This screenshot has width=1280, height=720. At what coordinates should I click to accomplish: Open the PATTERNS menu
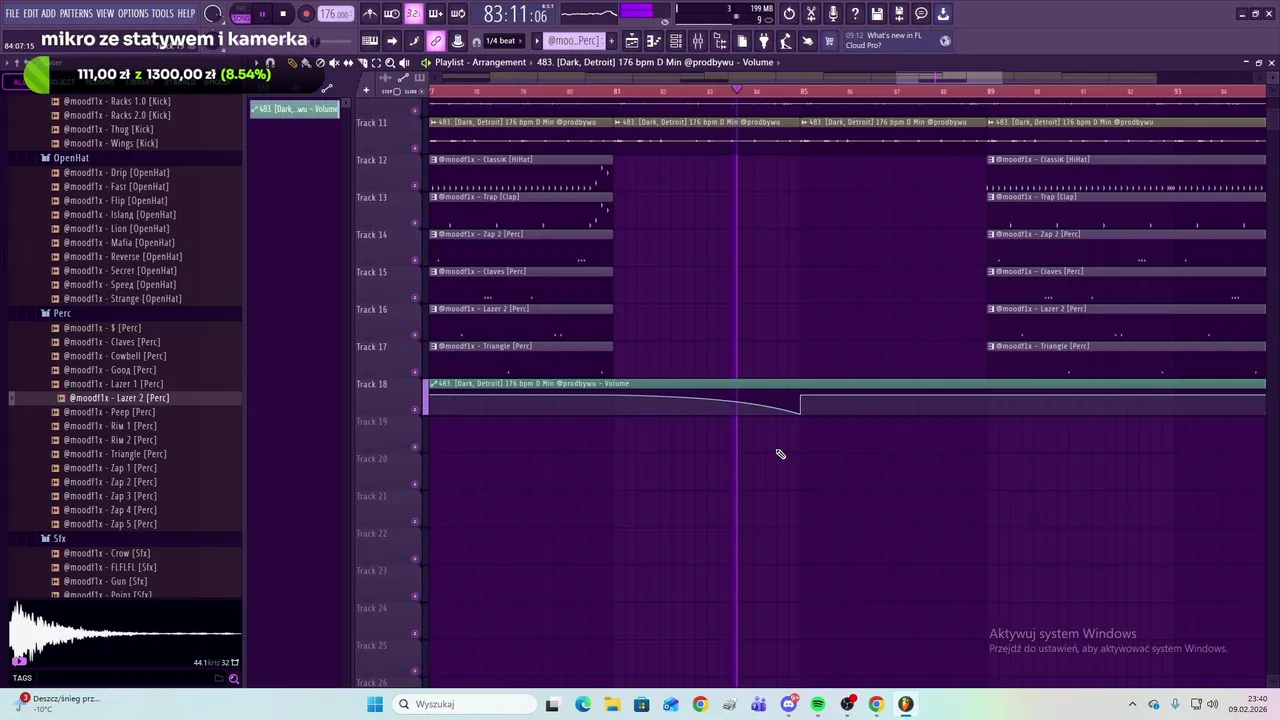click(76, 14)
